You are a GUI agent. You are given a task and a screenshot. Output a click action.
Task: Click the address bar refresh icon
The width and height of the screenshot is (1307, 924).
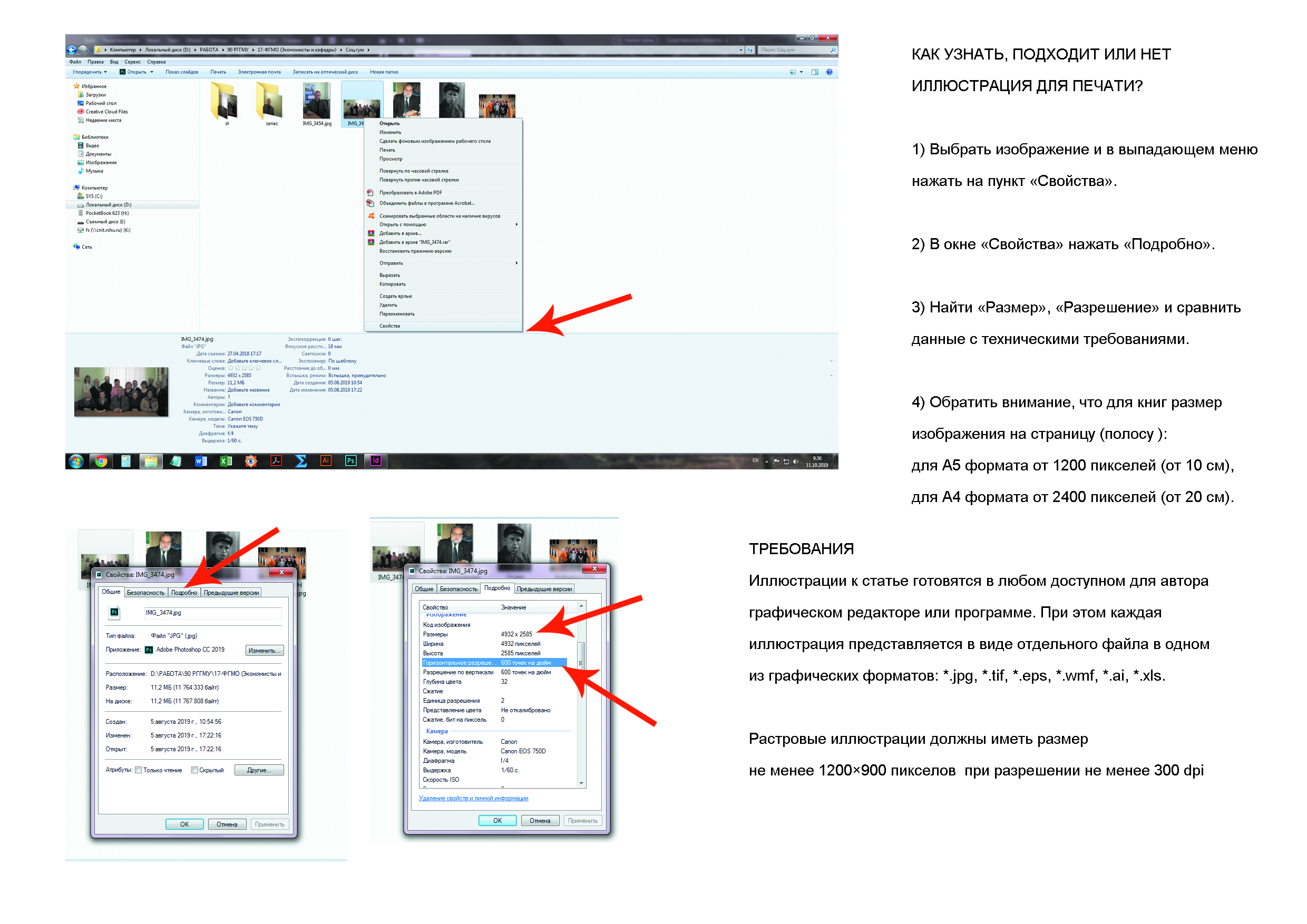tap(750, 50)
